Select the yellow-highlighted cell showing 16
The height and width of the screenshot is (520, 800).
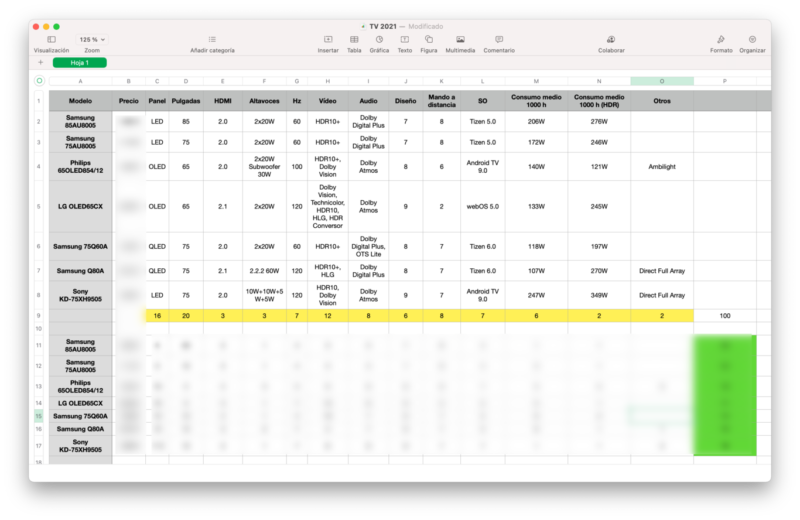click(x=157, y=315)
